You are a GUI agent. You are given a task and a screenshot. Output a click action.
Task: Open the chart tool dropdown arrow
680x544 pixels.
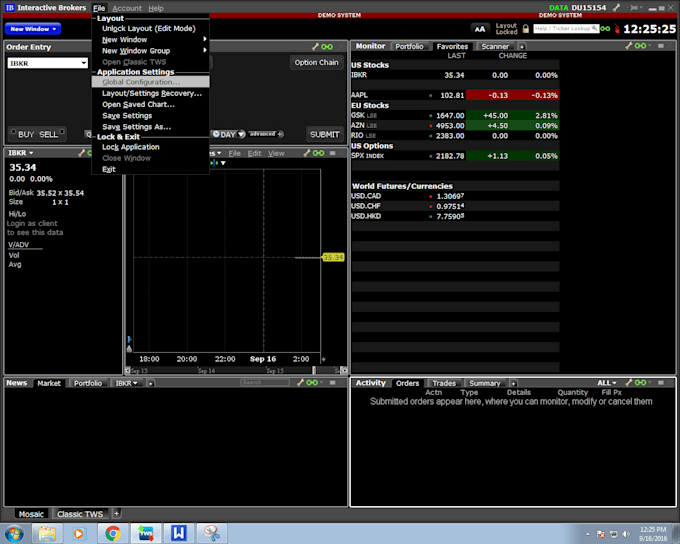pyautogui.click(x=223, y=163)
